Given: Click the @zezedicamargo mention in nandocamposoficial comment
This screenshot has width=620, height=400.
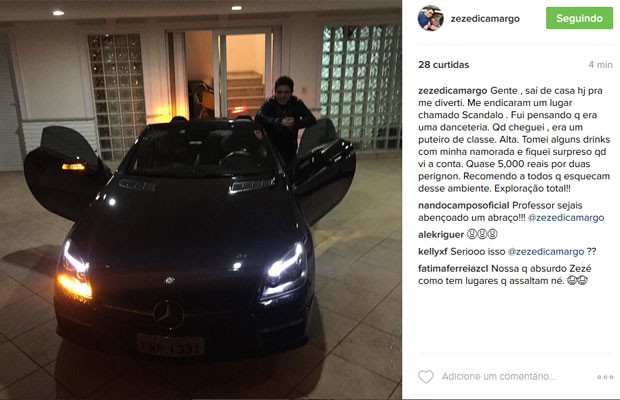Looking at the screenshot, I should tap(566, 218).
